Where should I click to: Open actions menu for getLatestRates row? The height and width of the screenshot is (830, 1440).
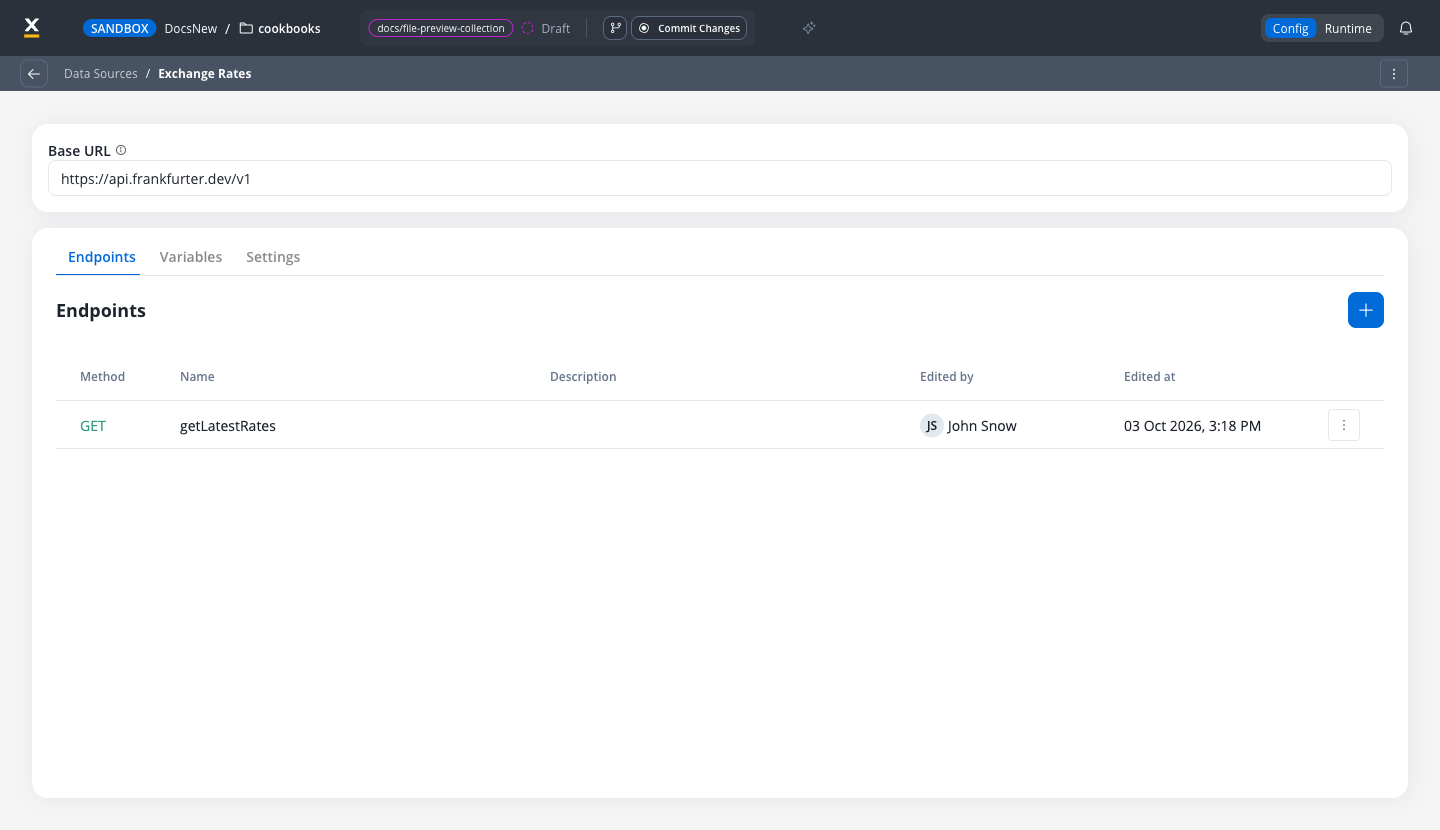coord(1344,425)
